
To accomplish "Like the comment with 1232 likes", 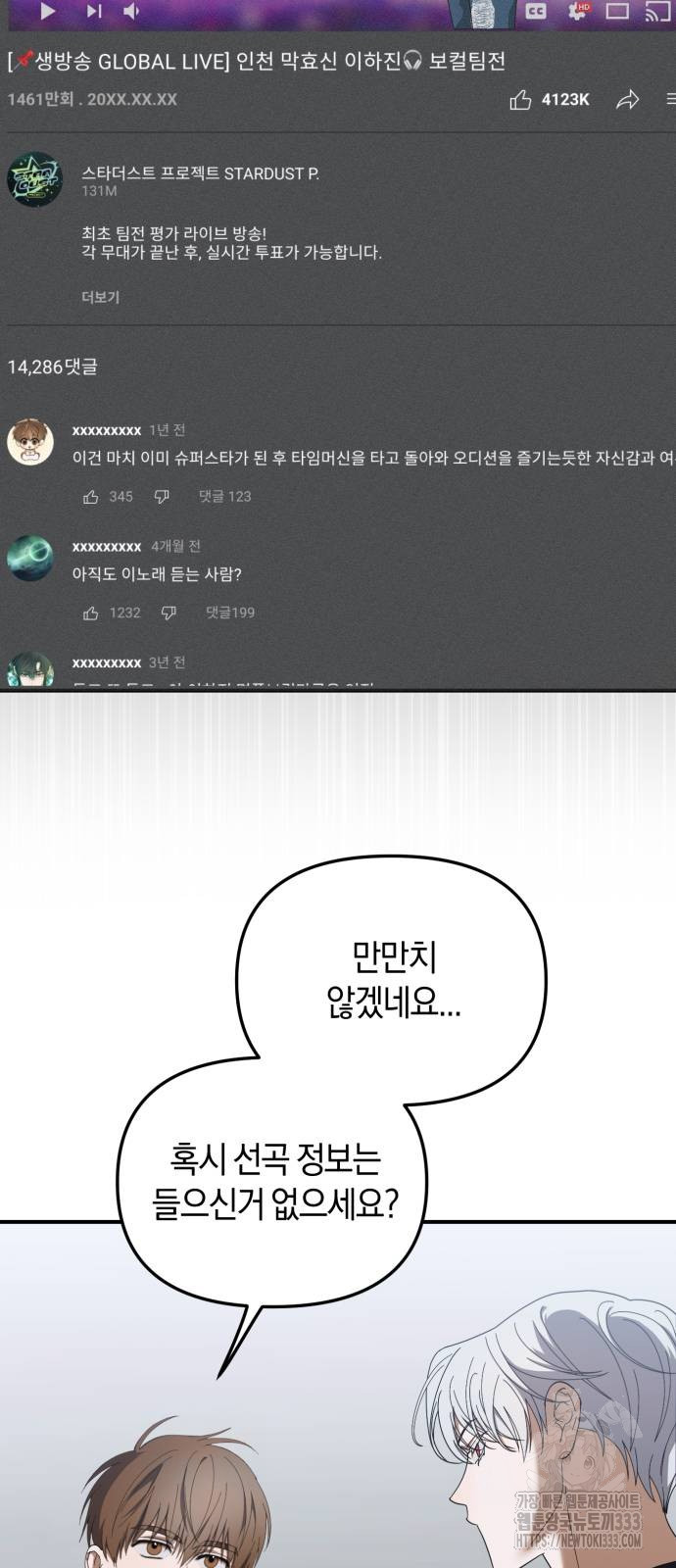I will pos(91,612).
